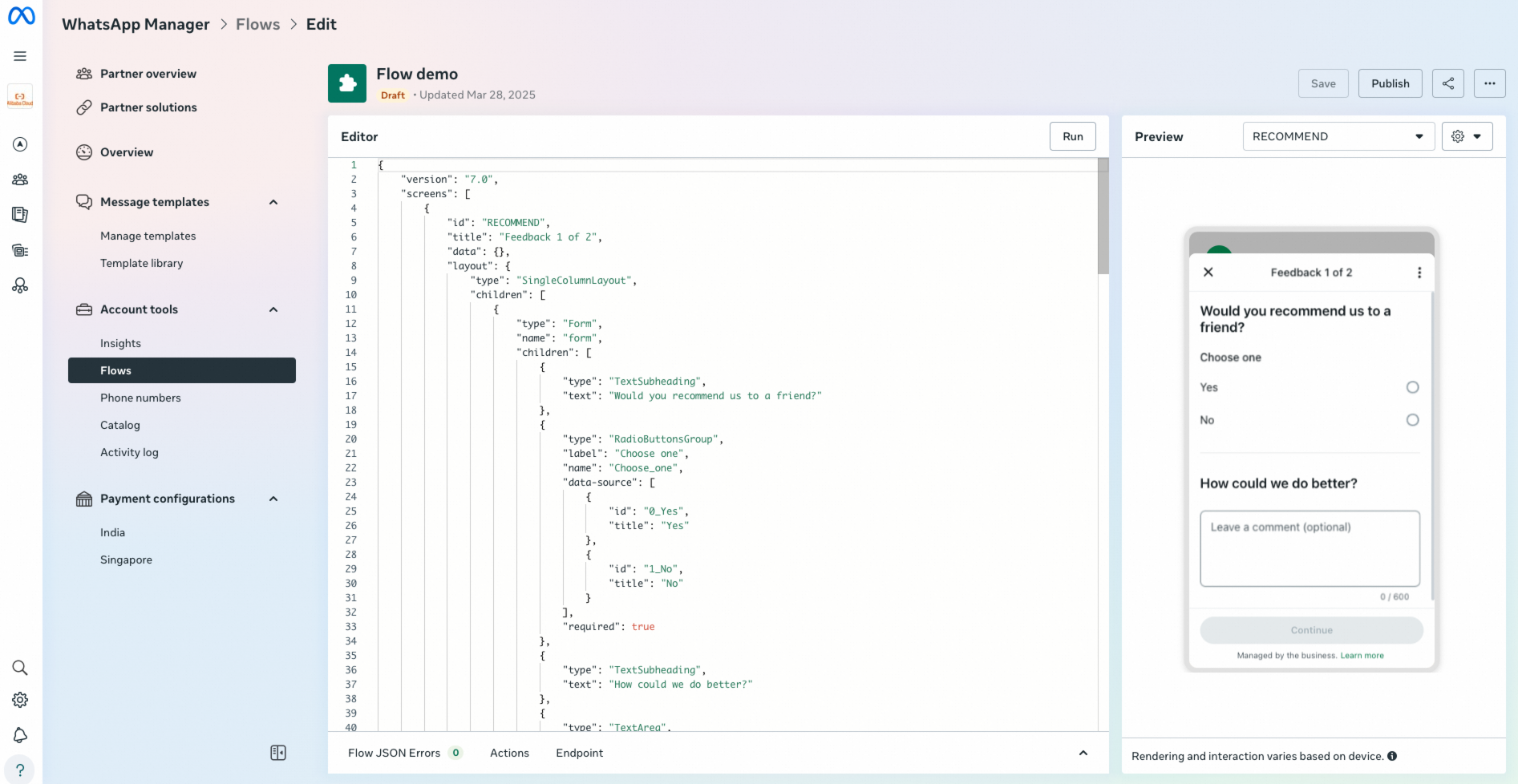Screen dimensions: 1518x784
Task: Open the book pages icon in left rail
Action: click(20, 215)
